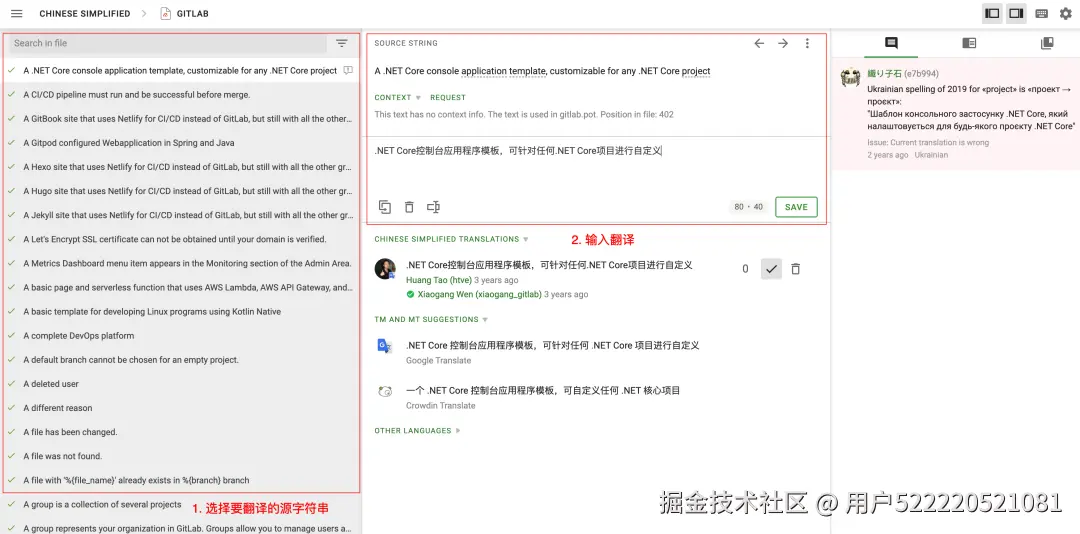The image size is (1080, 534).
Task: Select 'A Let's Encrypt SSL certificate' string
Action: pyautogui.click(x=180, y=239)
